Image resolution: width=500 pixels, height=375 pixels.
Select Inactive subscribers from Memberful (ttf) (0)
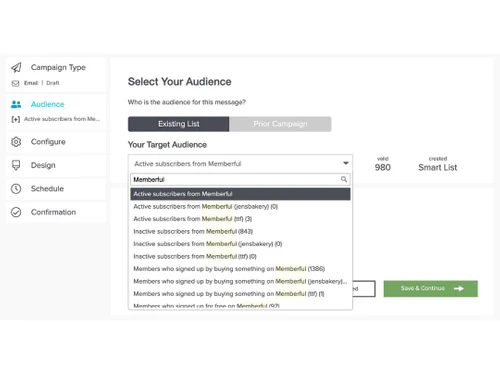click(x=240, y=256)
